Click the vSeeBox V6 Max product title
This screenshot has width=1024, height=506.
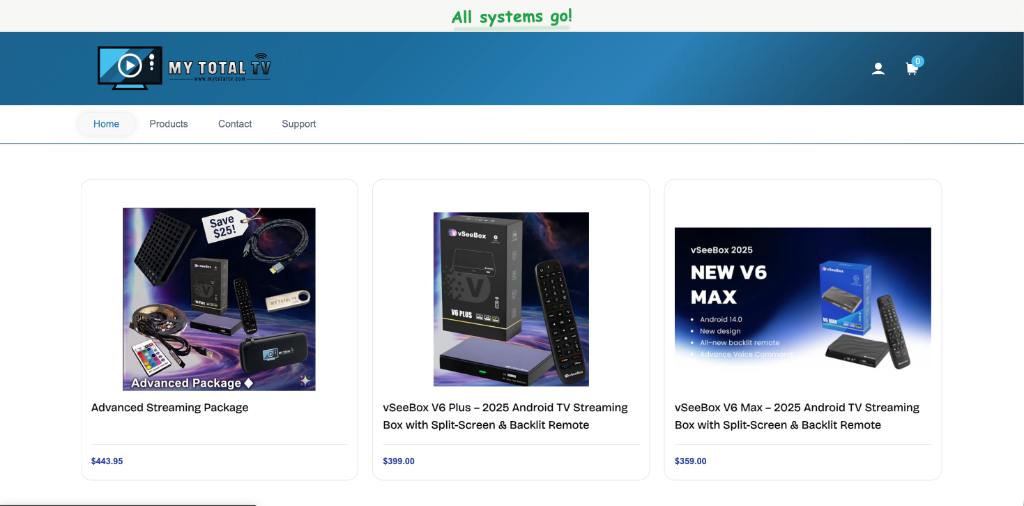797,417
